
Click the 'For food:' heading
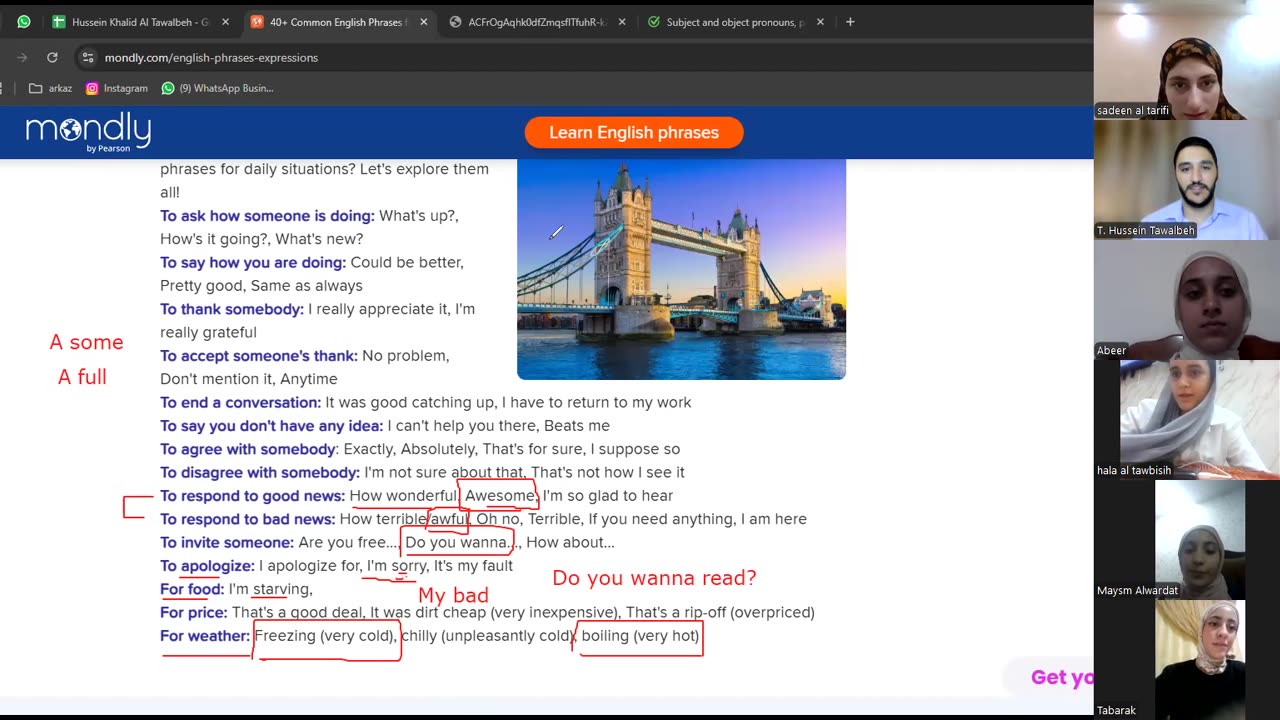(192, 590)
